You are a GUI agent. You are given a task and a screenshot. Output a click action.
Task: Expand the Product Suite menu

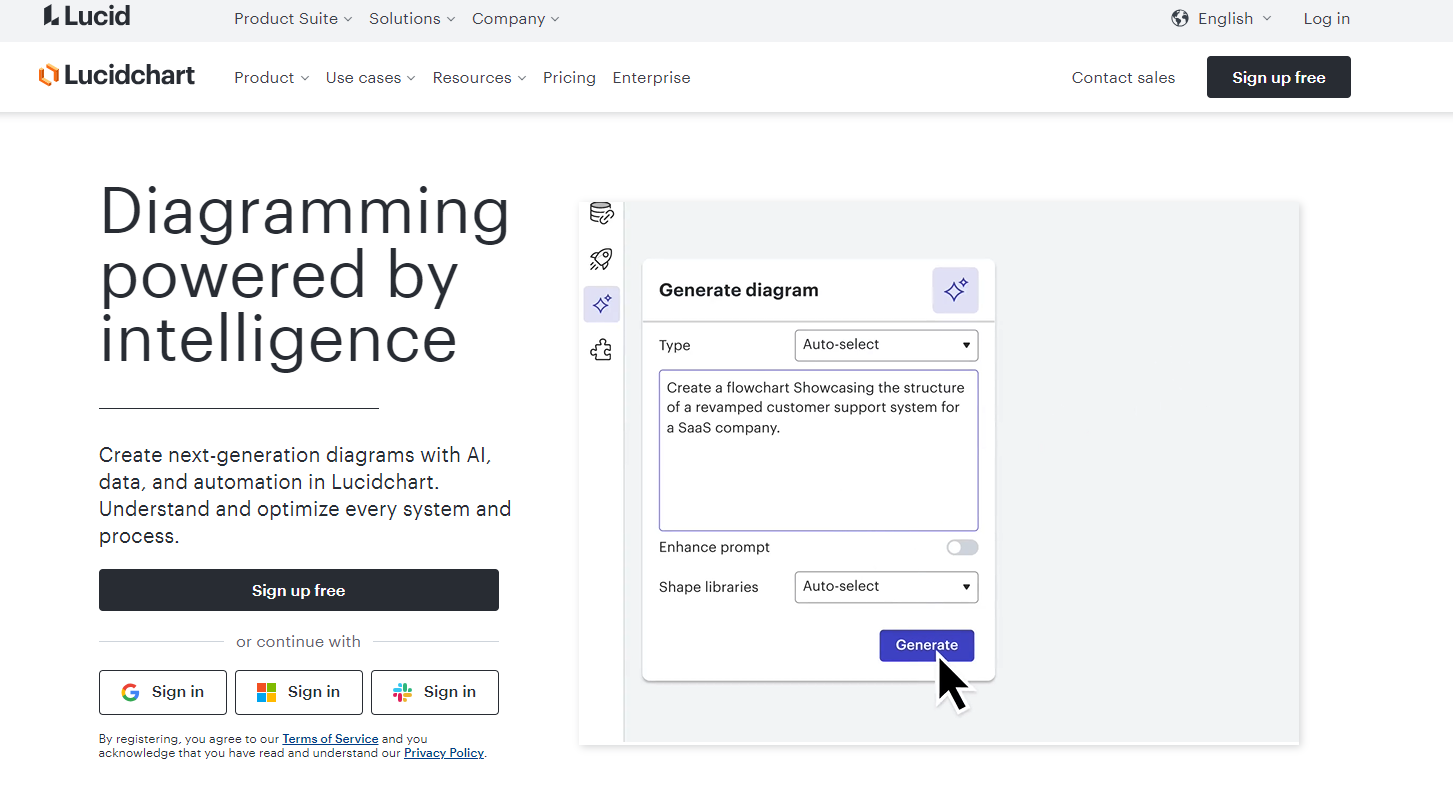293,19
